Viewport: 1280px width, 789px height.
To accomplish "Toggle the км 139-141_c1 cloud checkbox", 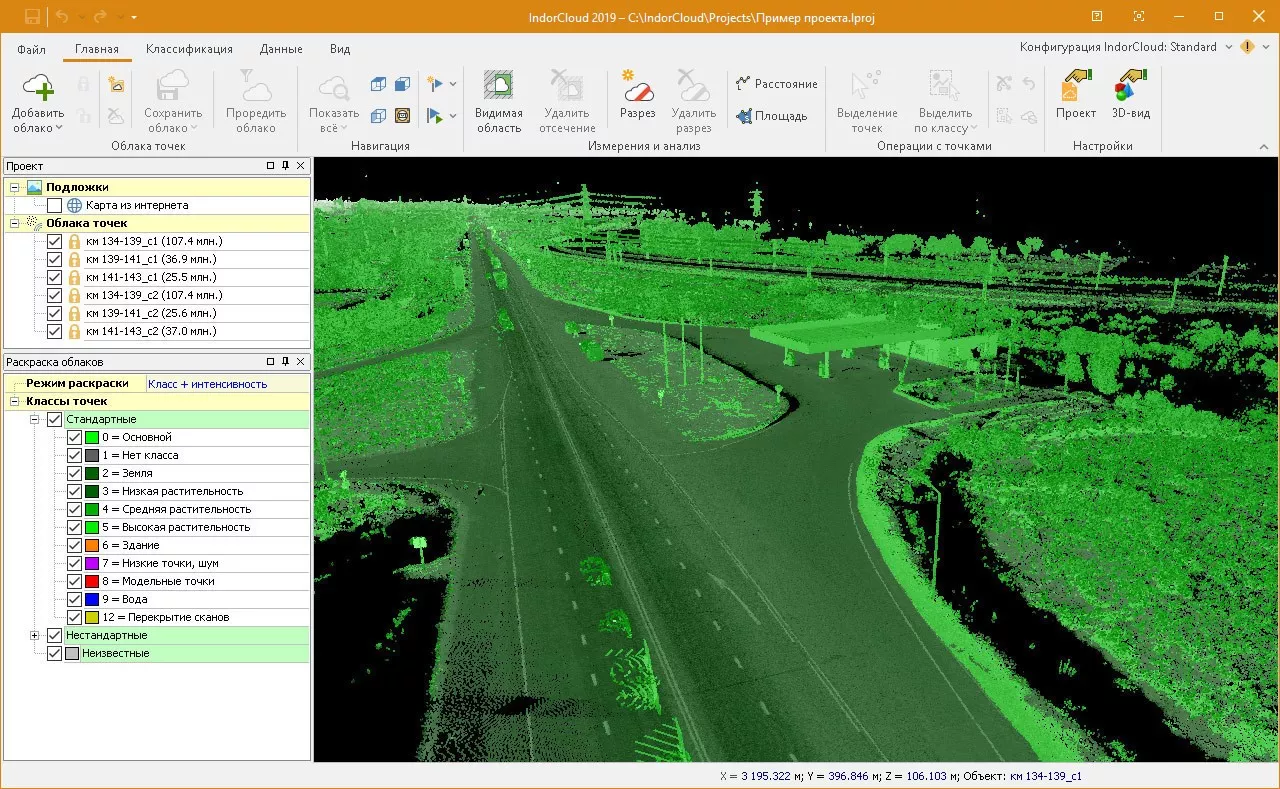I will pos(54,259).
